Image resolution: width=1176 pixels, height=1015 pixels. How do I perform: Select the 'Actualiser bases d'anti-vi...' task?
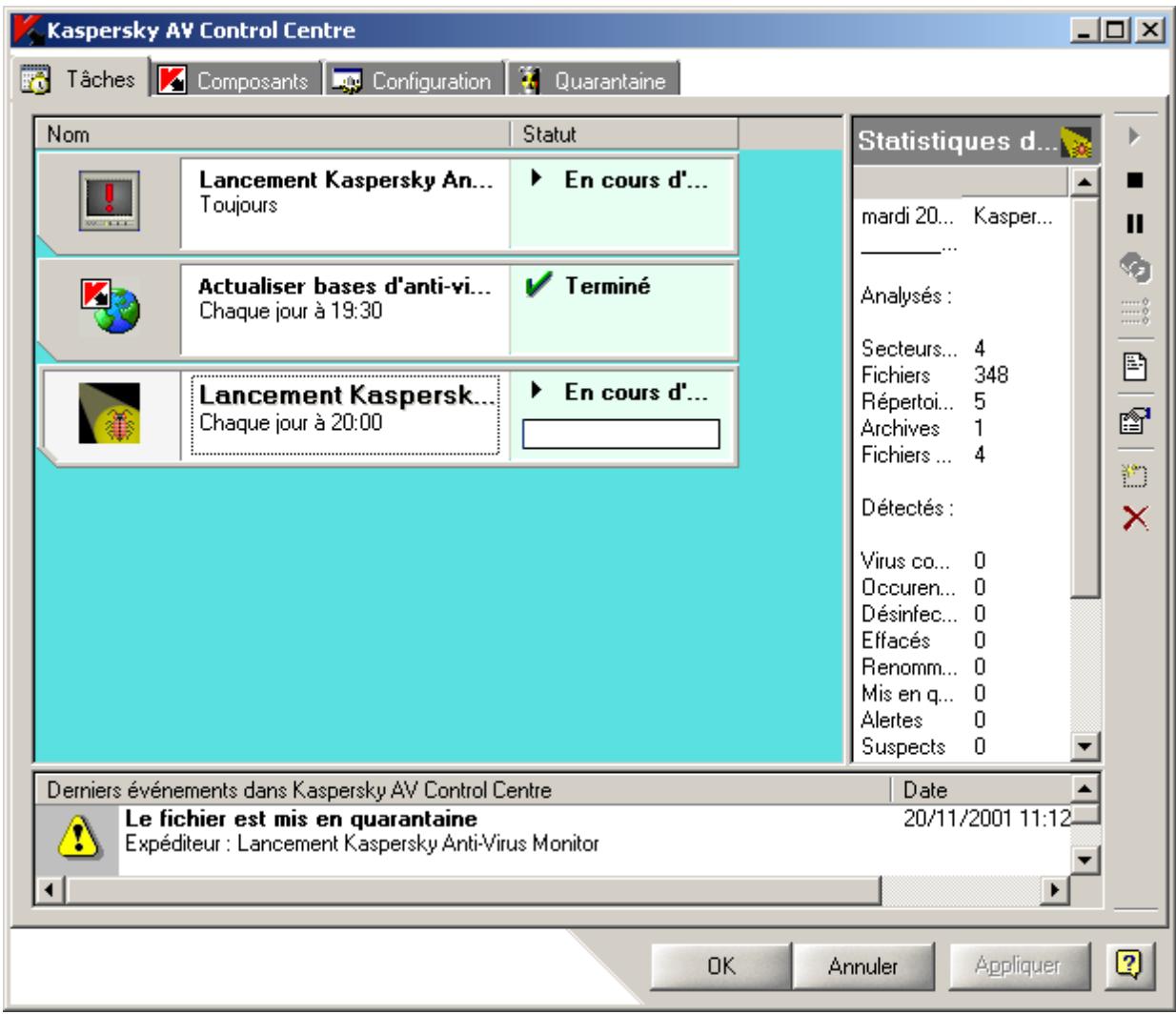[387, 309]
